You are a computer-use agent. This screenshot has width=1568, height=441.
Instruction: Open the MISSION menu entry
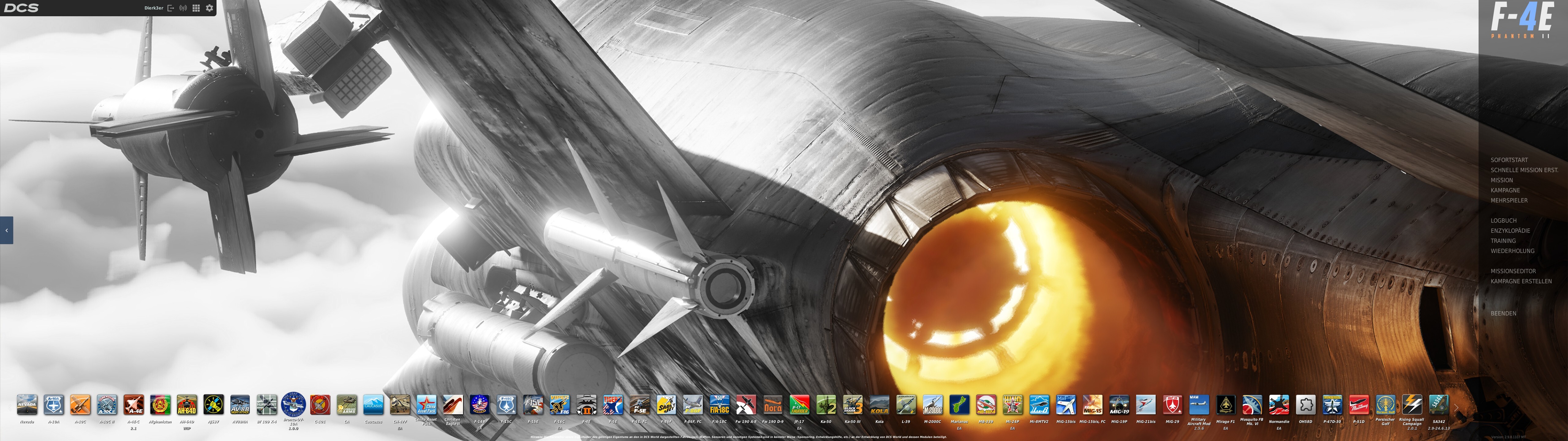[1502, 180]
